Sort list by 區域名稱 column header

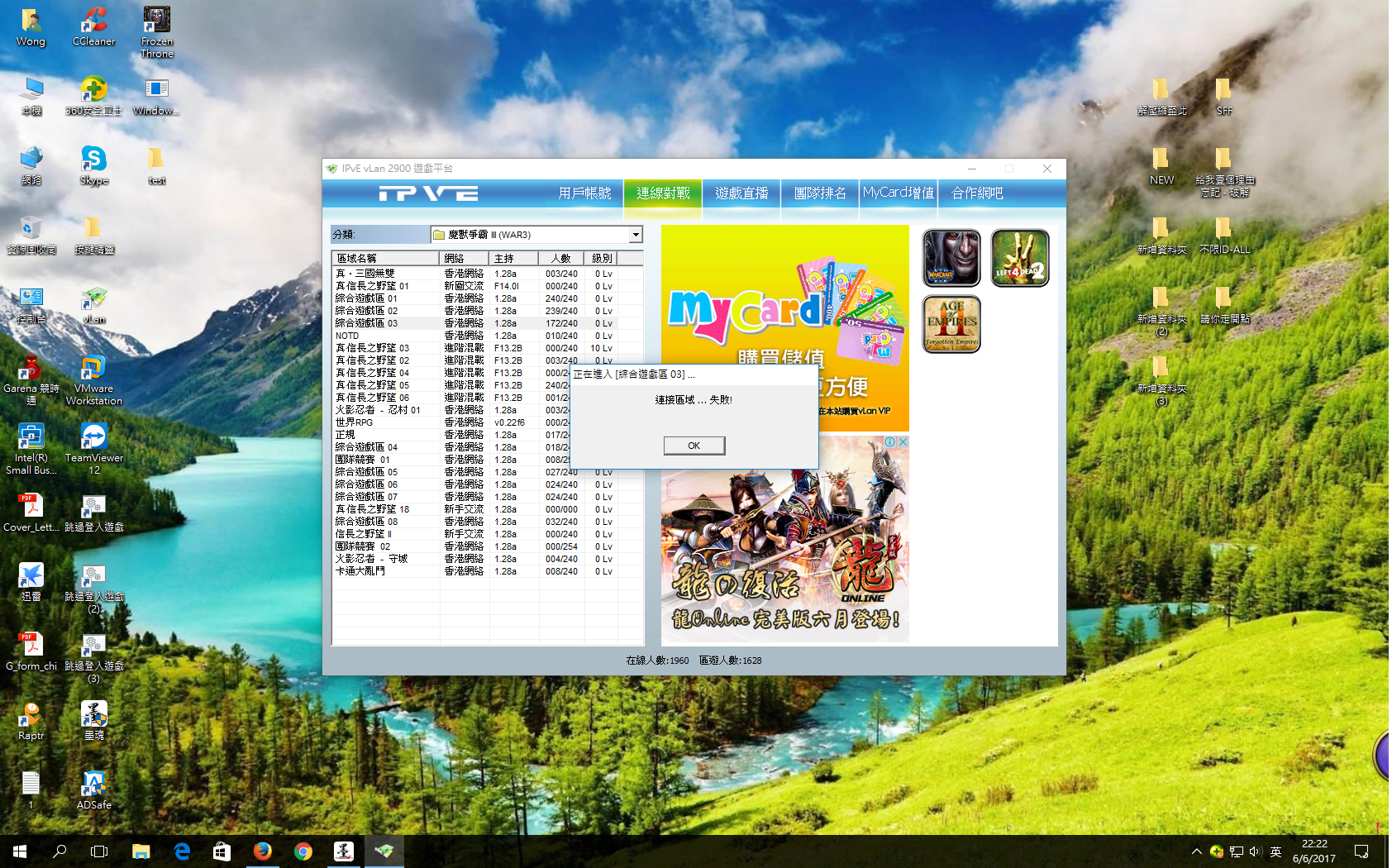(385, 258)
